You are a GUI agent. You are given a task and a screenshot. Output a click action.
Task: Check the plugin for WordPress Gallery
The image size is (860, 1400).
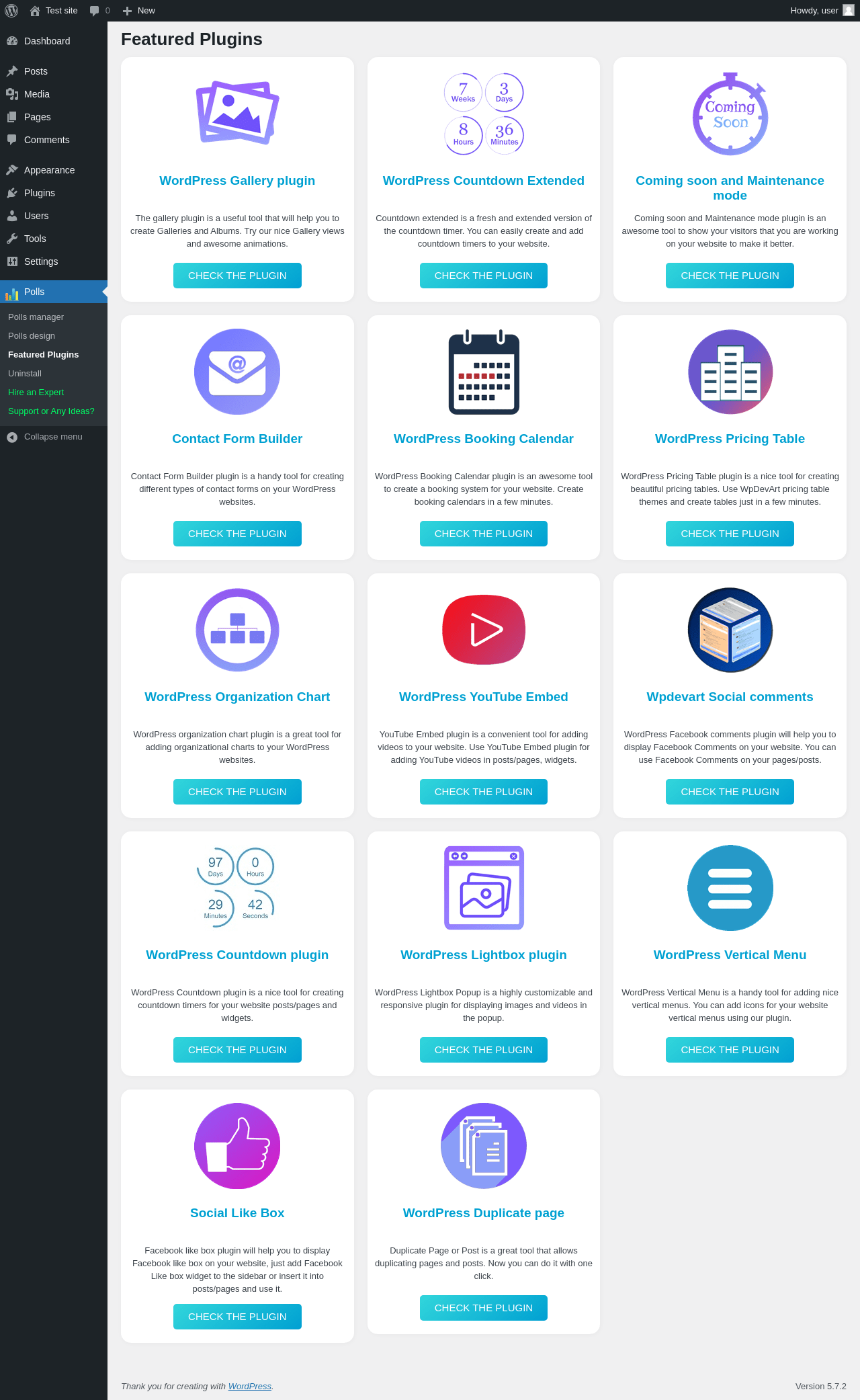pos(237,276)
